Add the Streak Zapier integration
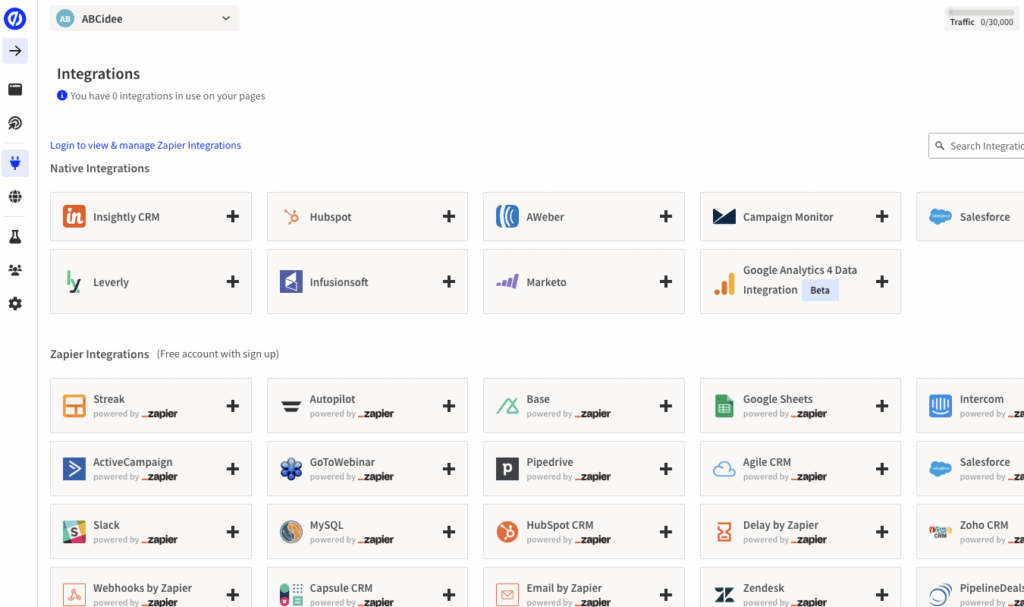This screenshot has width=1024, height=607. (232, 406)
